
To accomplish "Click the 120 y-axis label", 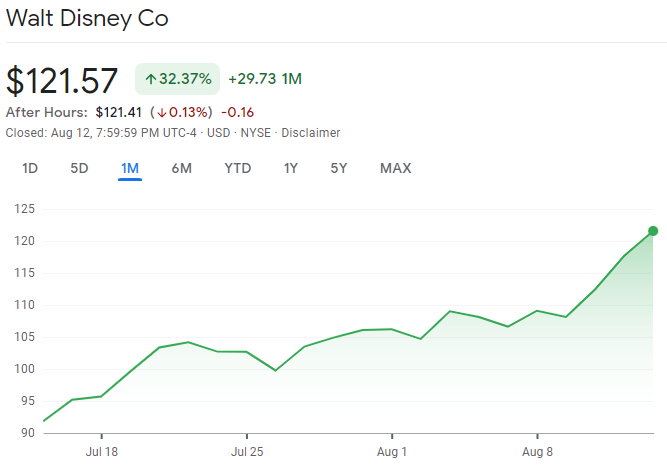I will [24, 241].
